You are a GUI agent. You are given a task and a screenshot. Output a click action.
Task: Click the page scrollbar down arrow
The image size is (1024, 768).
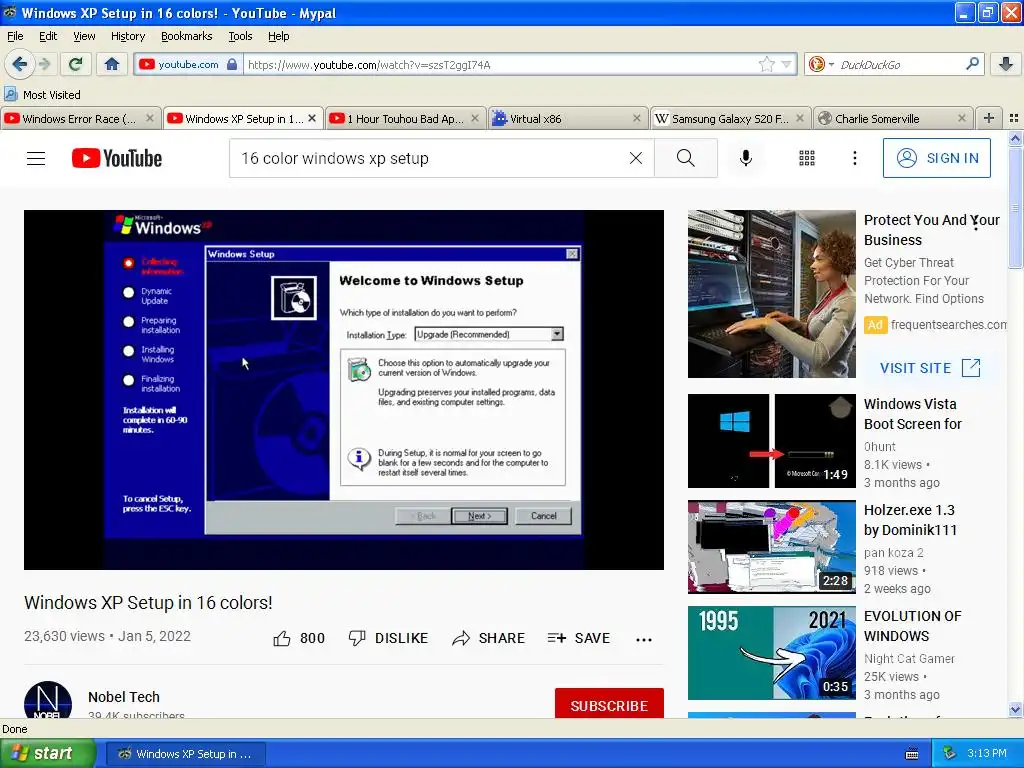tap(1015, 709)
